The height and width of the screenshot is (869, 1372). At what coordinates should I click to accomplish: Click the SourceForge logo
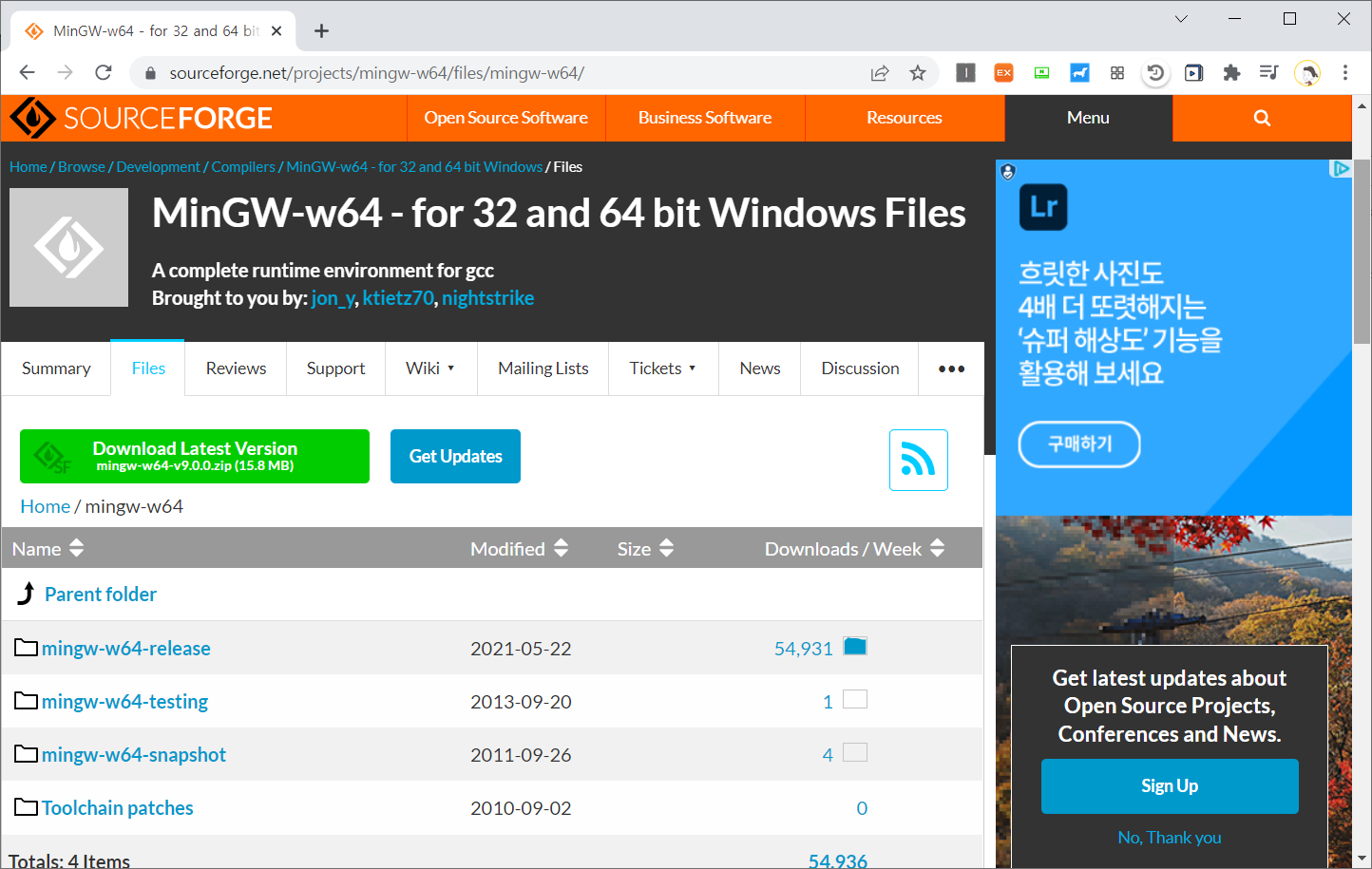141,118
